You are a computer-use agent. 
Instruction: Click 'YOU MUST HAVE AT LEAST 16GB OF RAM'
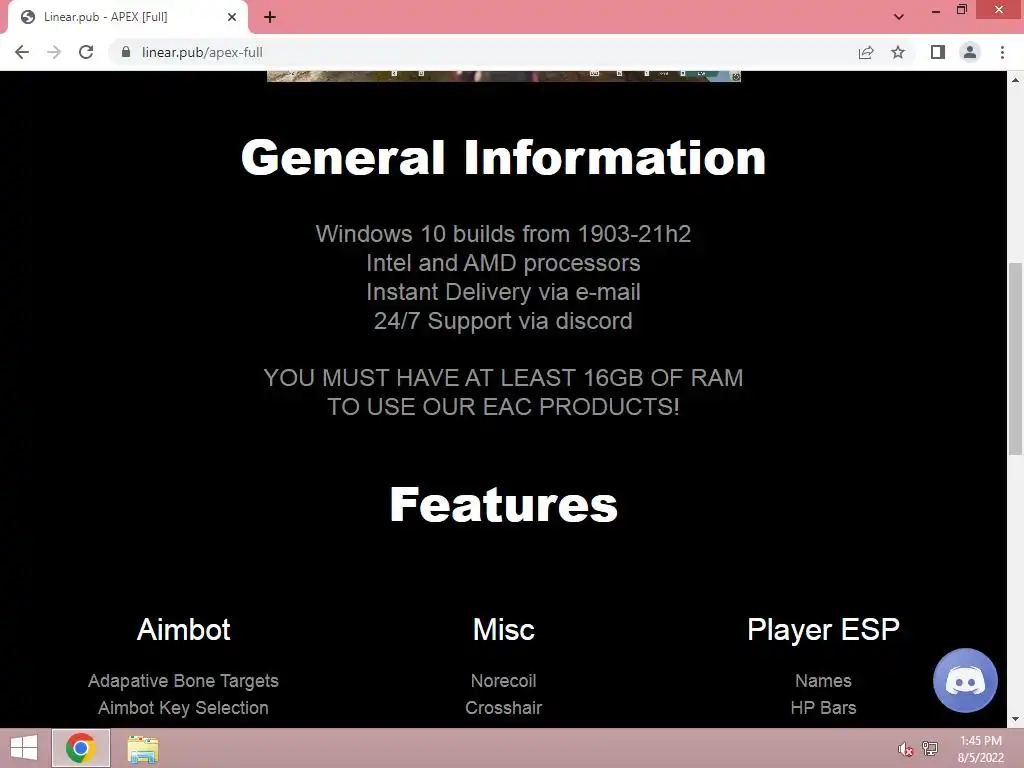504,378
